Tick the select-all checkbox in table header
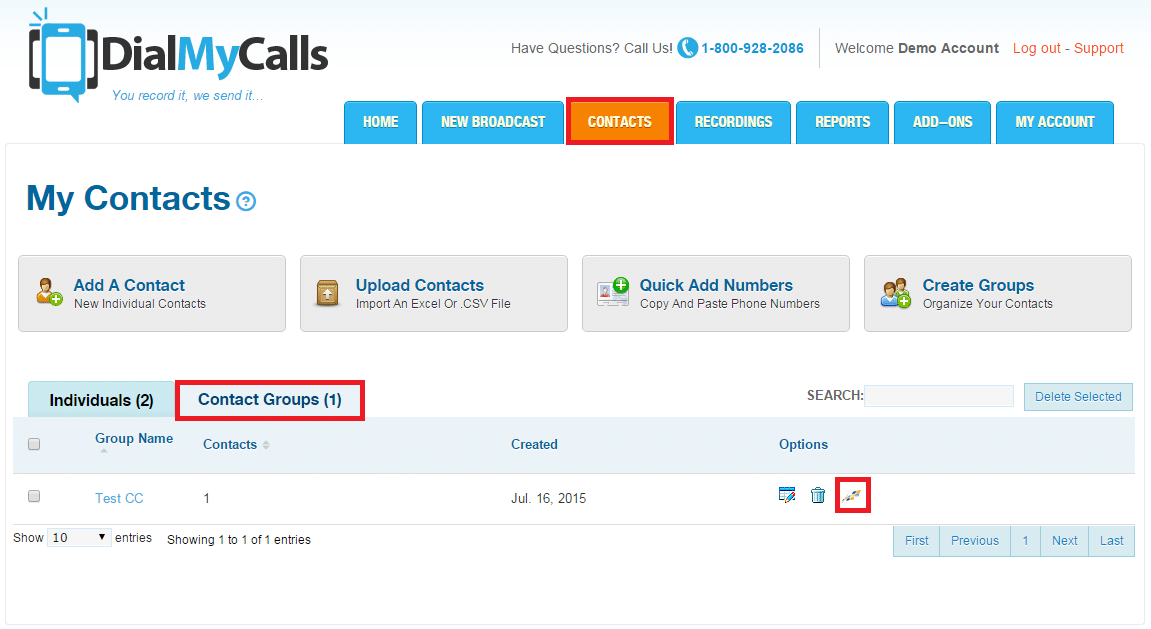The image size is (1151, 629). pyautogui.click(x=34, y=444)
